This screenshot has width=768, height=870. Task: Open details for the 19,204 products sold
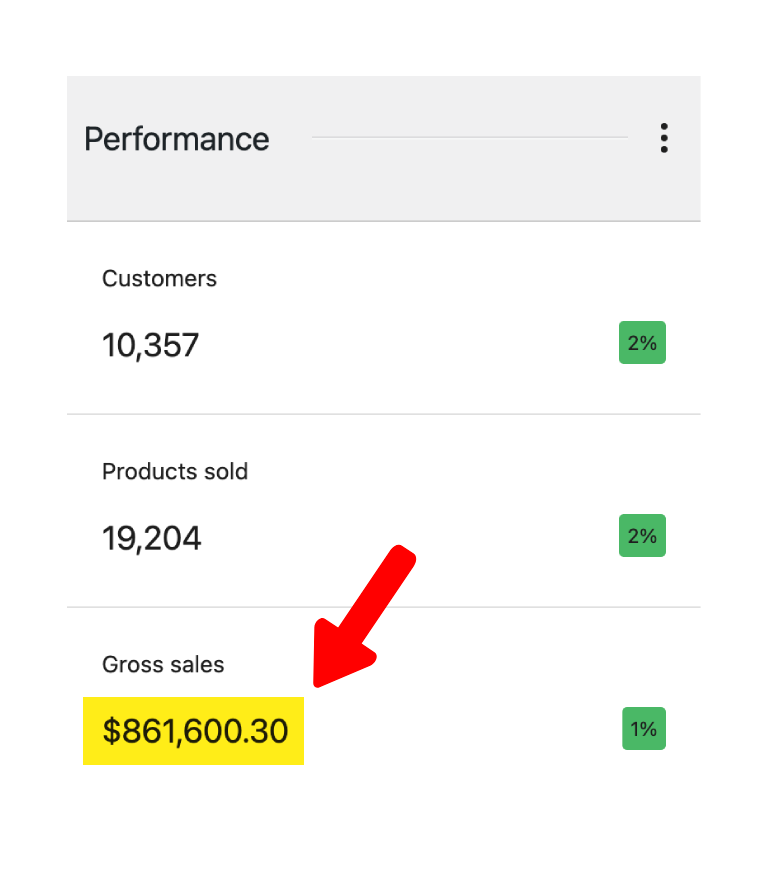(x=150, y=537)
